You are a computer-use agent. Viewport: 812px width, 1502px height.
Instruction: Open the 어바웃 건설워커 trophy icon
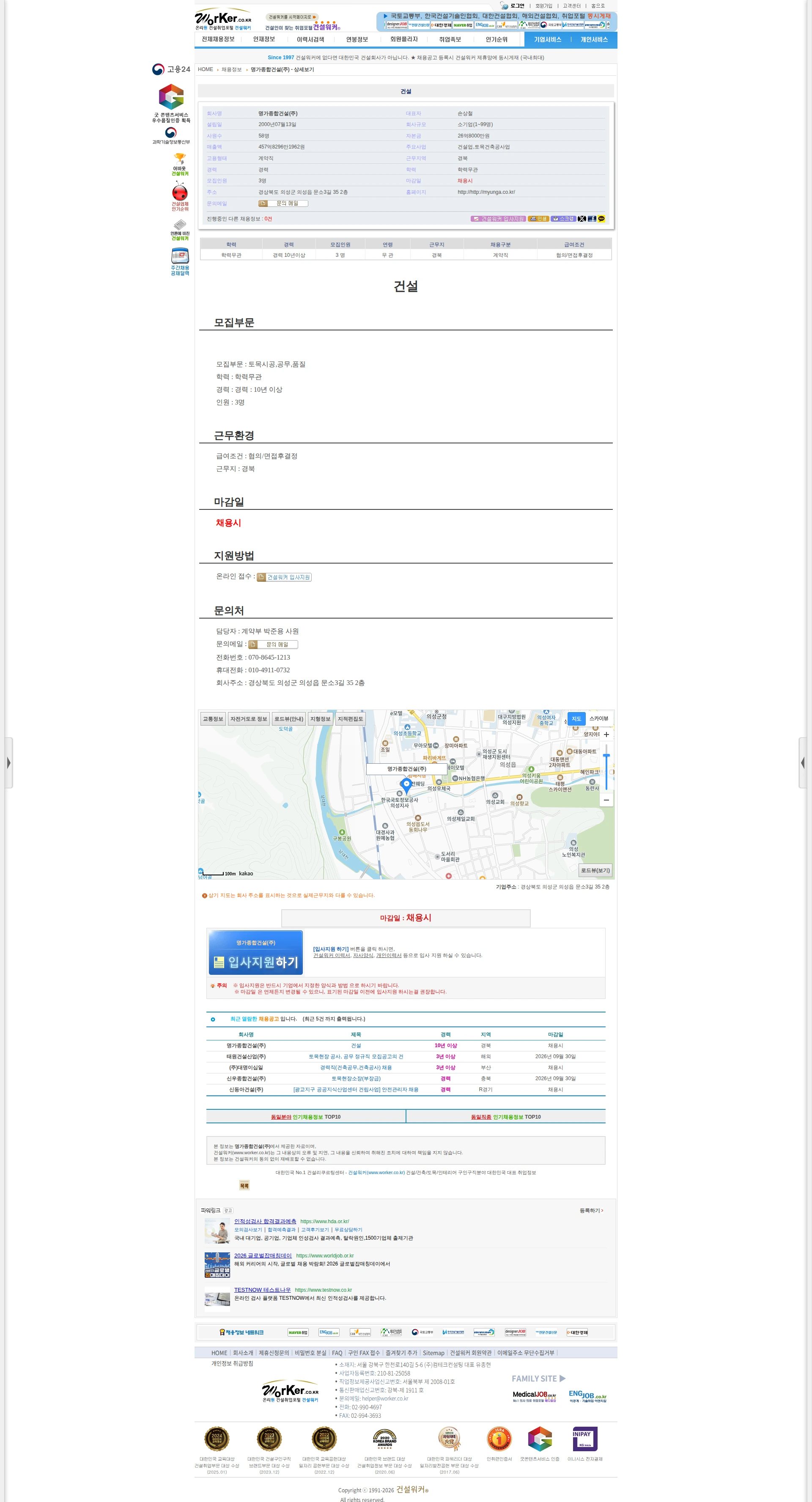[180, 165]
